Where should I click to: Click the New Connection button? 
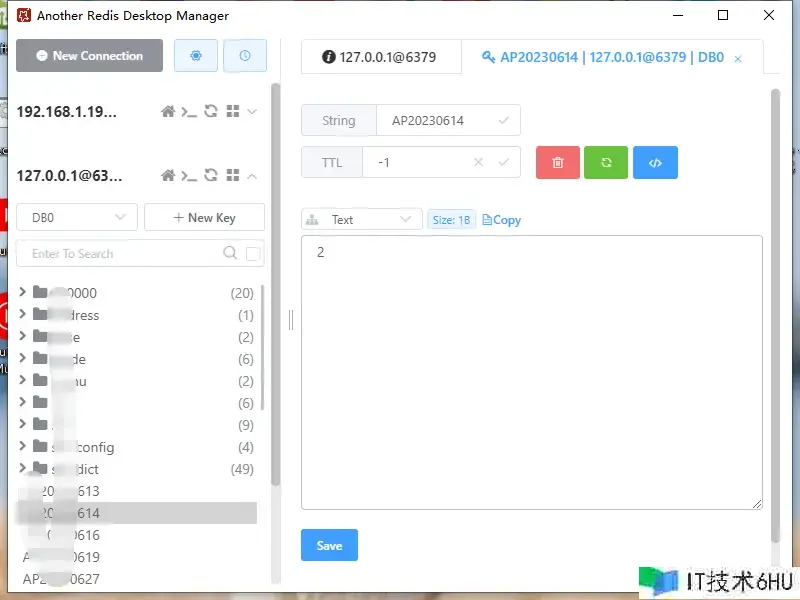[x=89, y=56]
